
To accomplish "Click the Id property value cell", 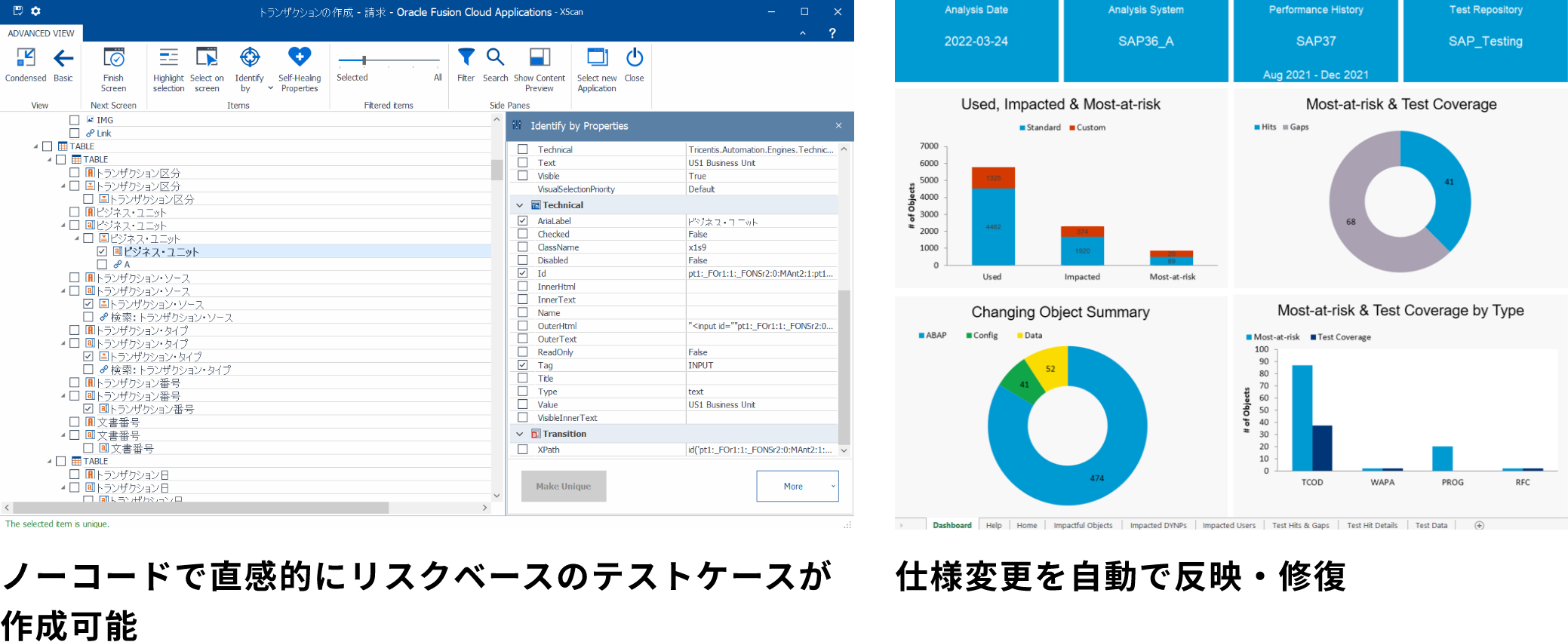I will click(x=761, y=273).
